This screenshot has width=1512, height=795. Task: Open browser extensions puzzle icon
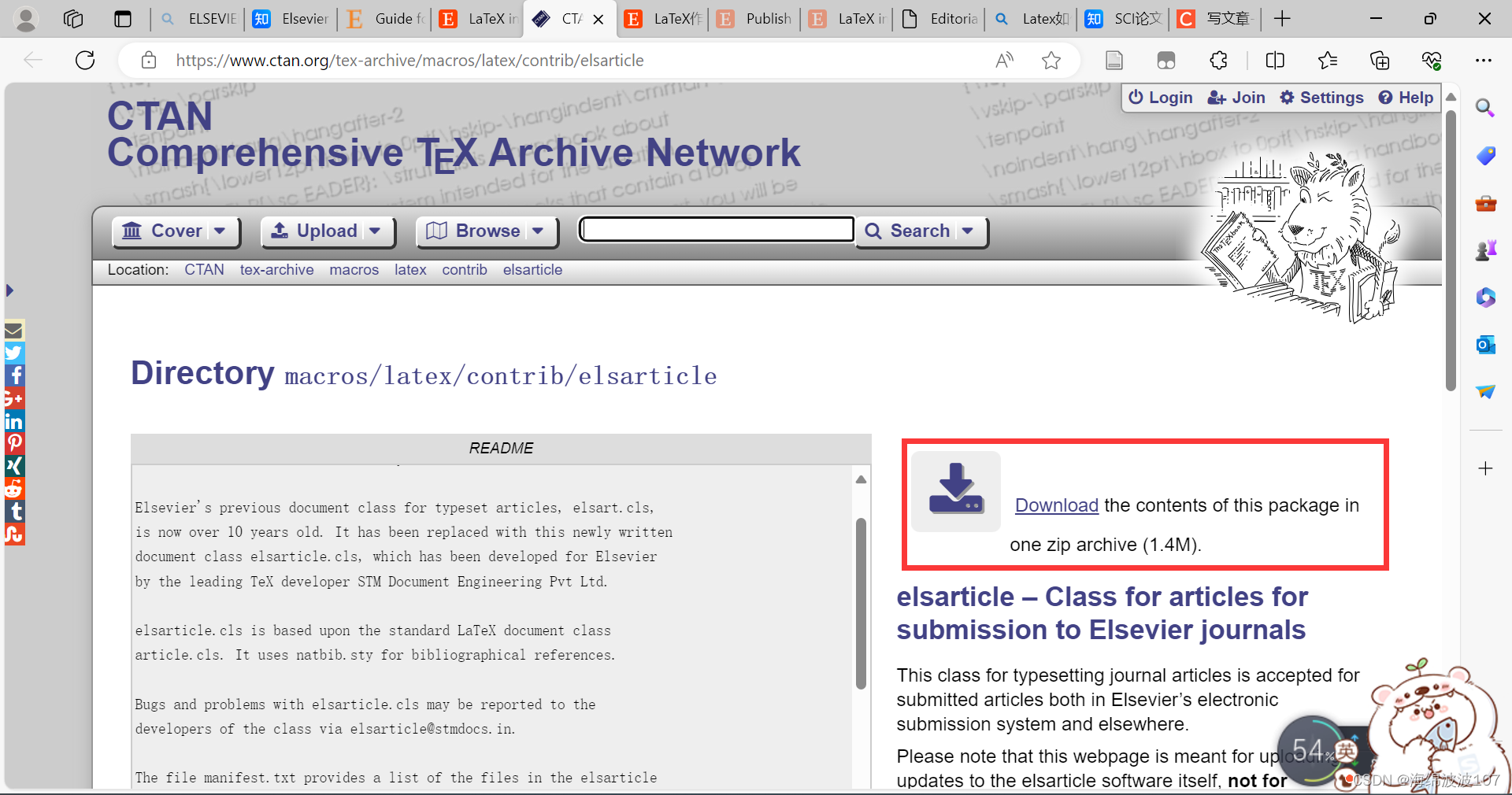(1219, 60)
